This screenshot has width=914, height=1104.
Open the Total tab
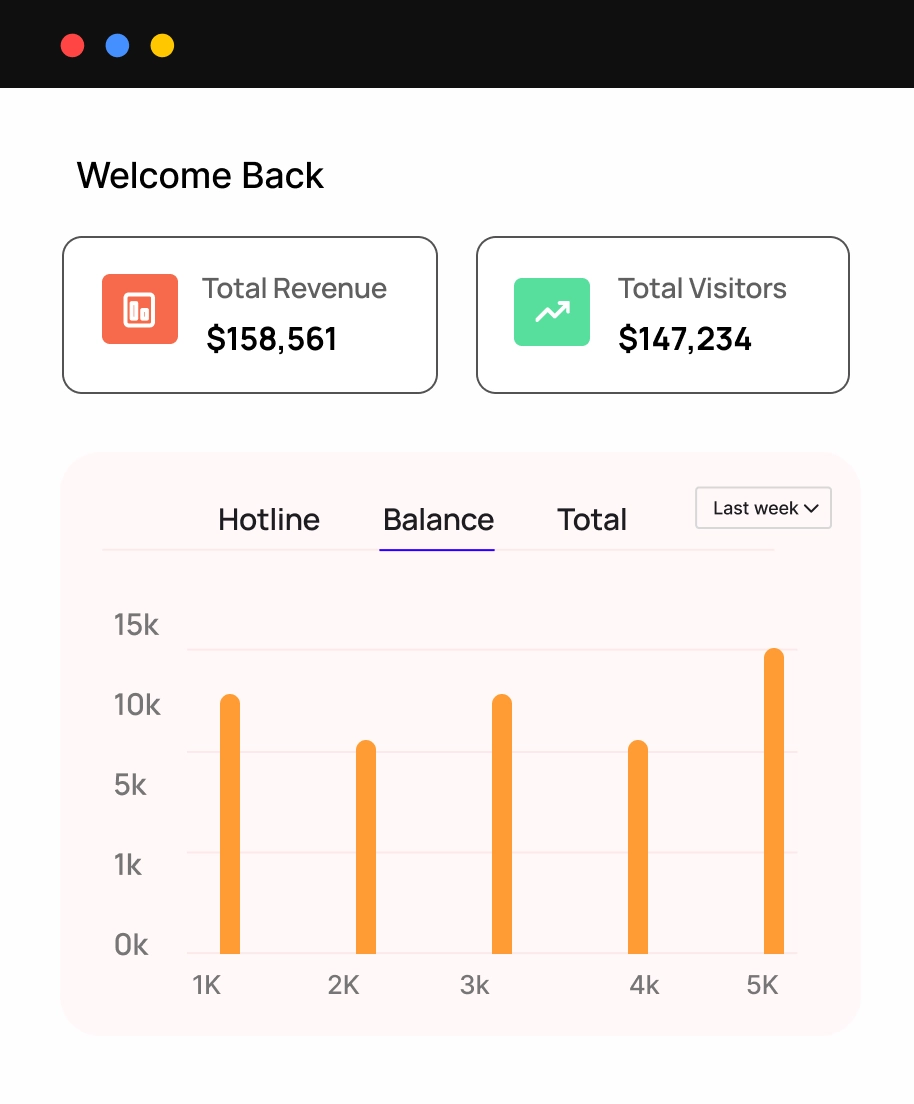tap(591, 520)
